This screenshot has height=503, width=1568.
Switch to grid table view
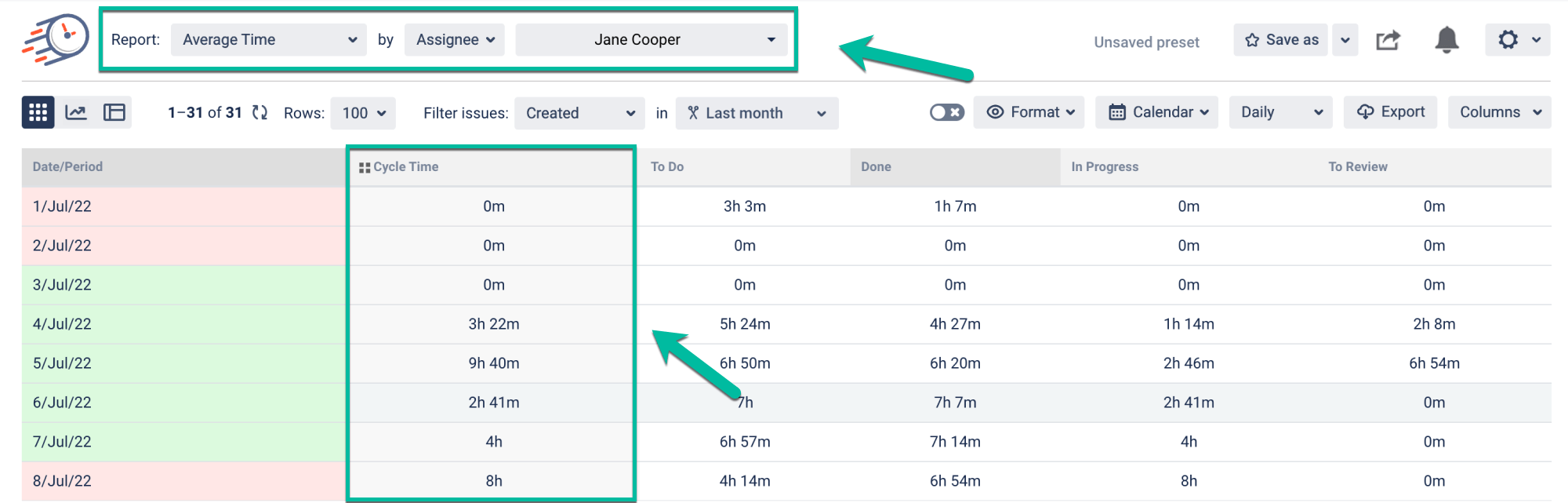point(38,112)
